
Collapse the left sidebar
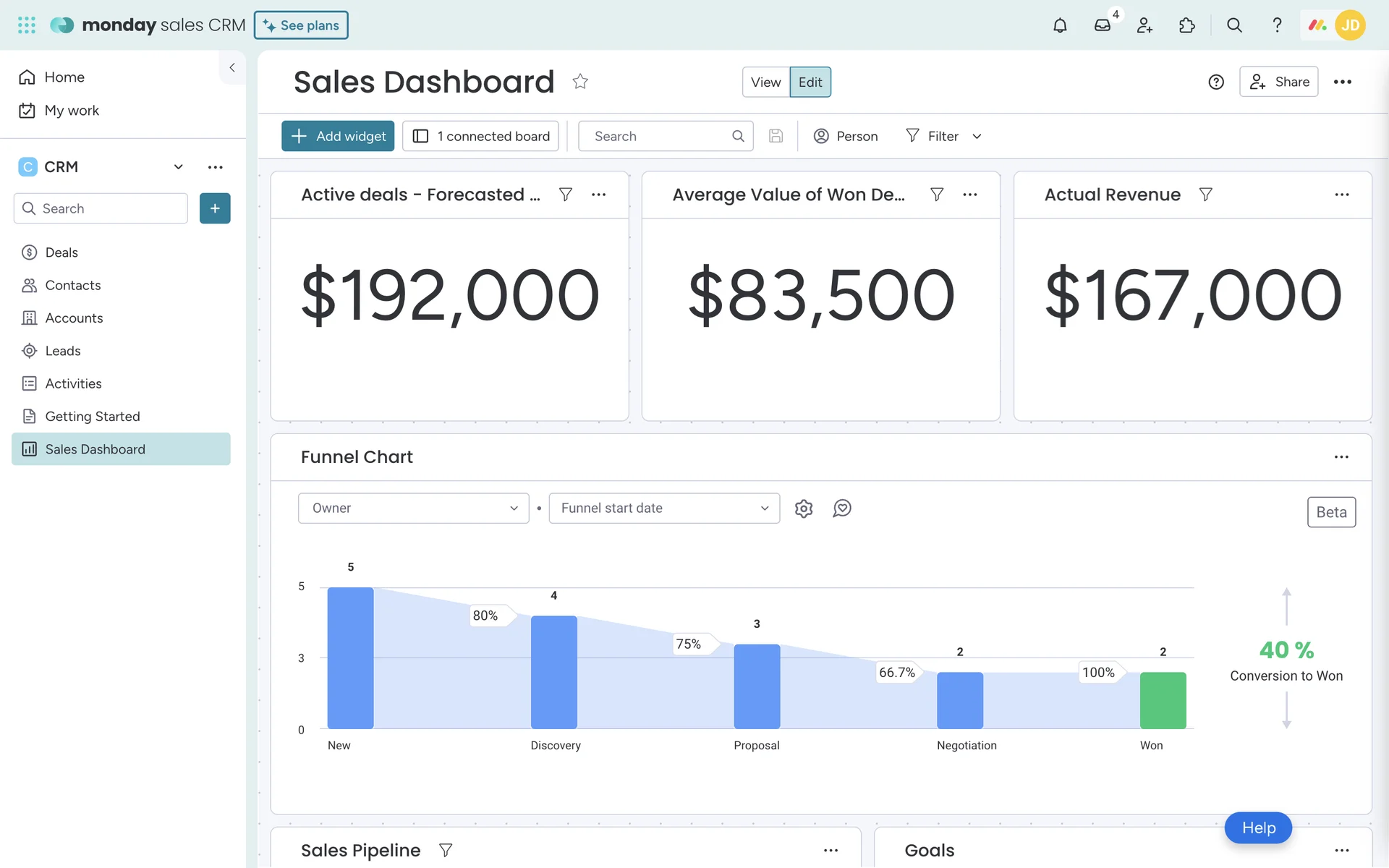pyautogui.click(x=232, y=67)
